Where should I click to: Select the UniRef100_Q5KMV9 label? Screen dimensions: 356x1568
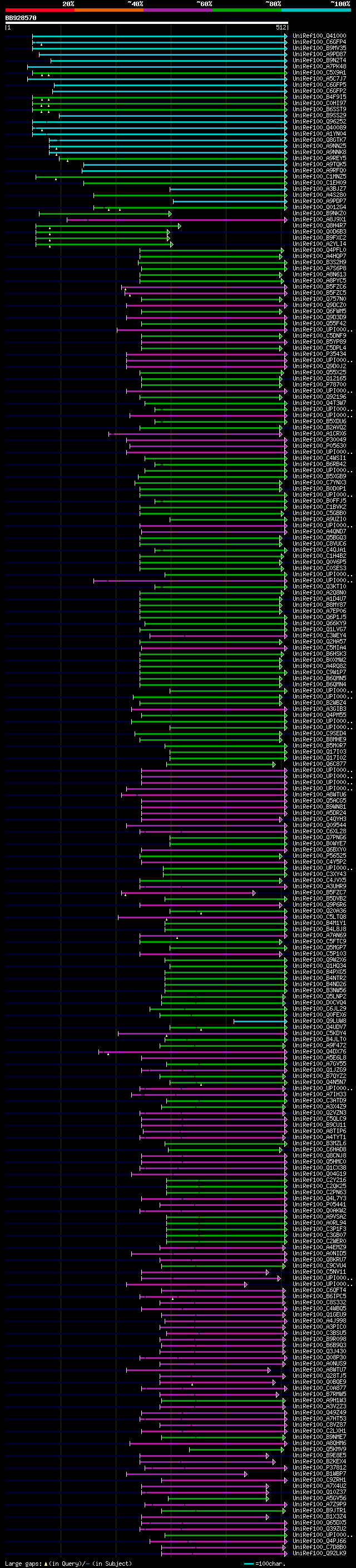point(319,1450)
